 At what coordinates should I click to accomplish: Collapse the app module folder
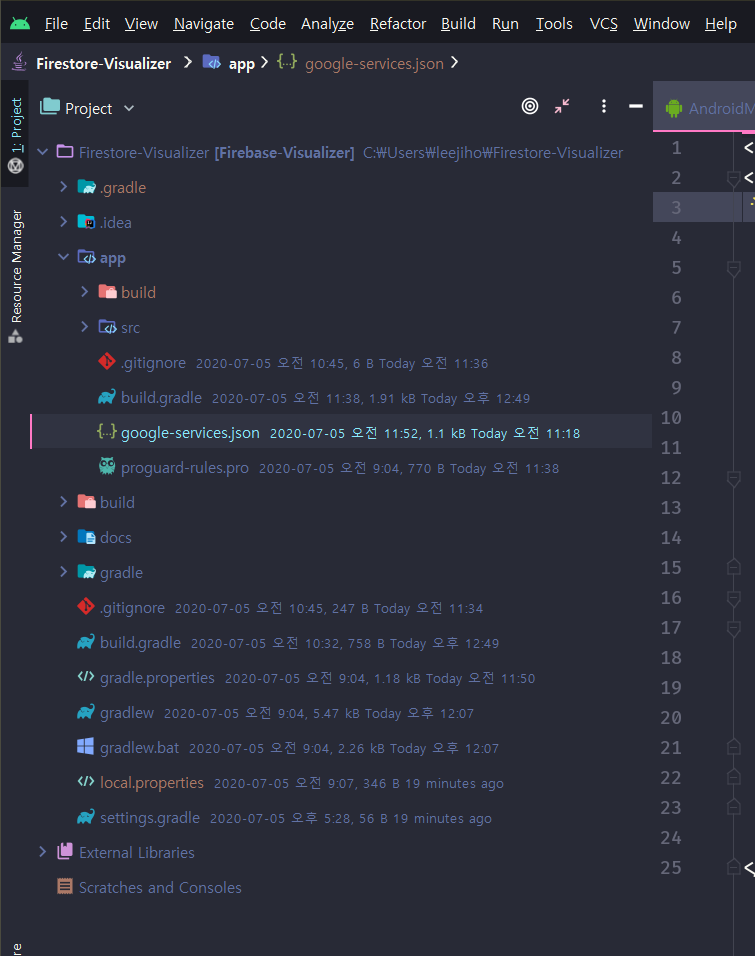pyautogui.click(x=64, y=258)
